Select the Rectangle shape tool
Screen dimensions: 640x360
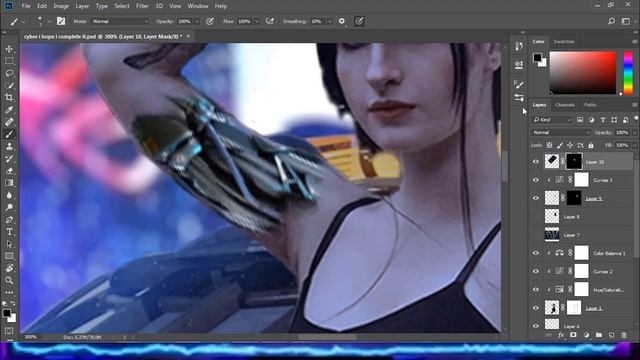click(9, 256)
